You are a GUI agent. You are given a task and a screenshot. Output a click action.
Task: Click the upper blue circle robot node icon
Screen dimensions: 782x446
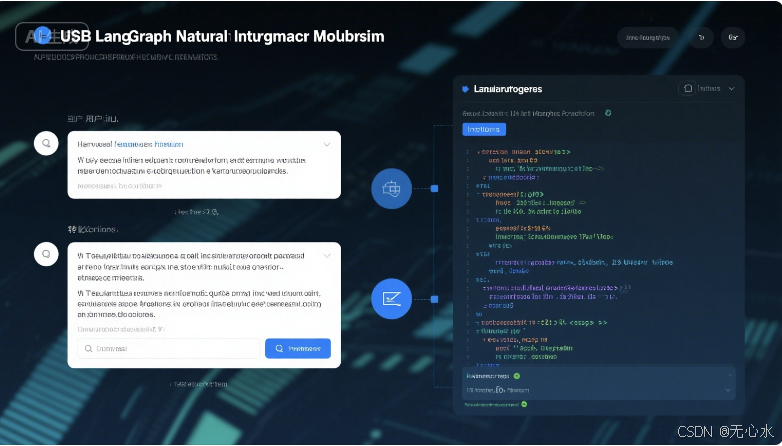(391, 189)
